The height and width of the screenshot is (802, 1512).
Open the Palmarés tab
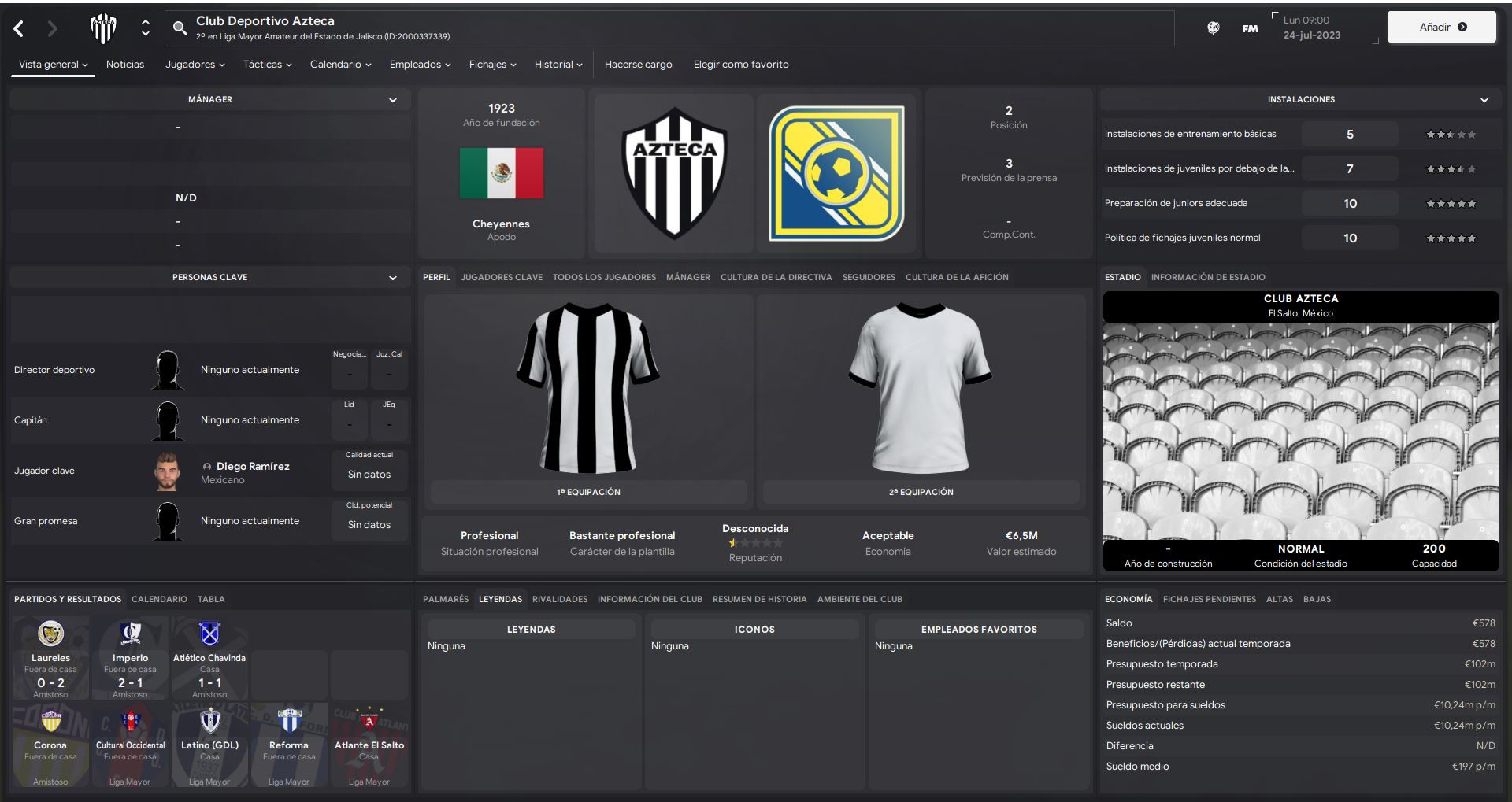point(446,599)
